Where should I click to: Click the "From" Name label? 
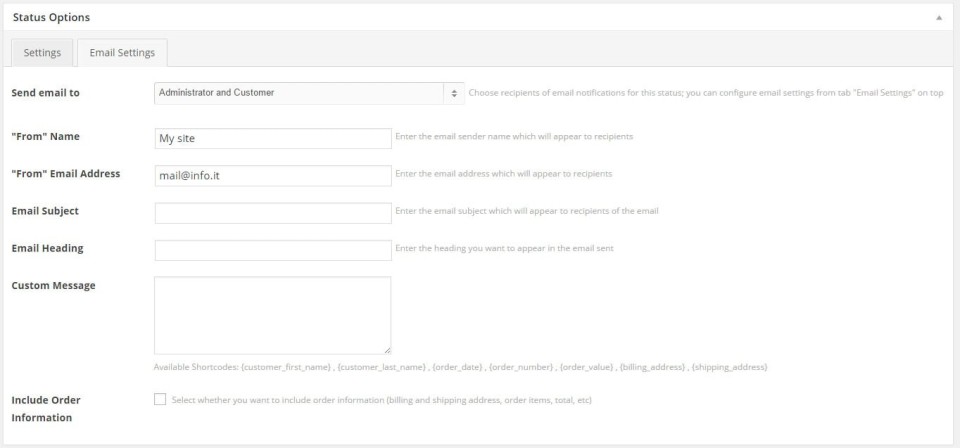pyautogui.click(x=45, y=136)
